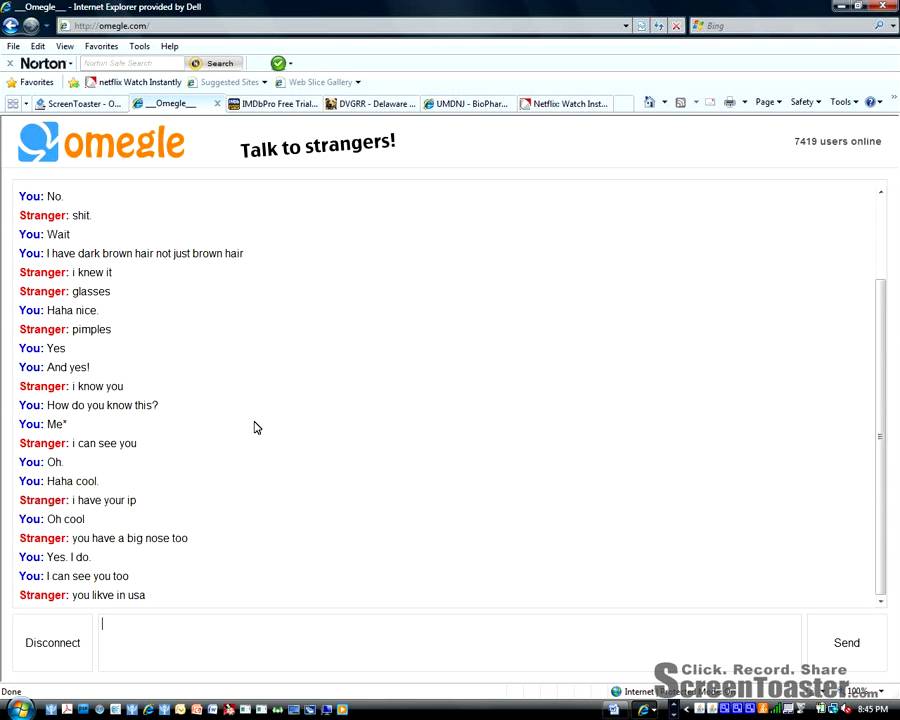Click the Read Mail envelope icon

[710, 102]
